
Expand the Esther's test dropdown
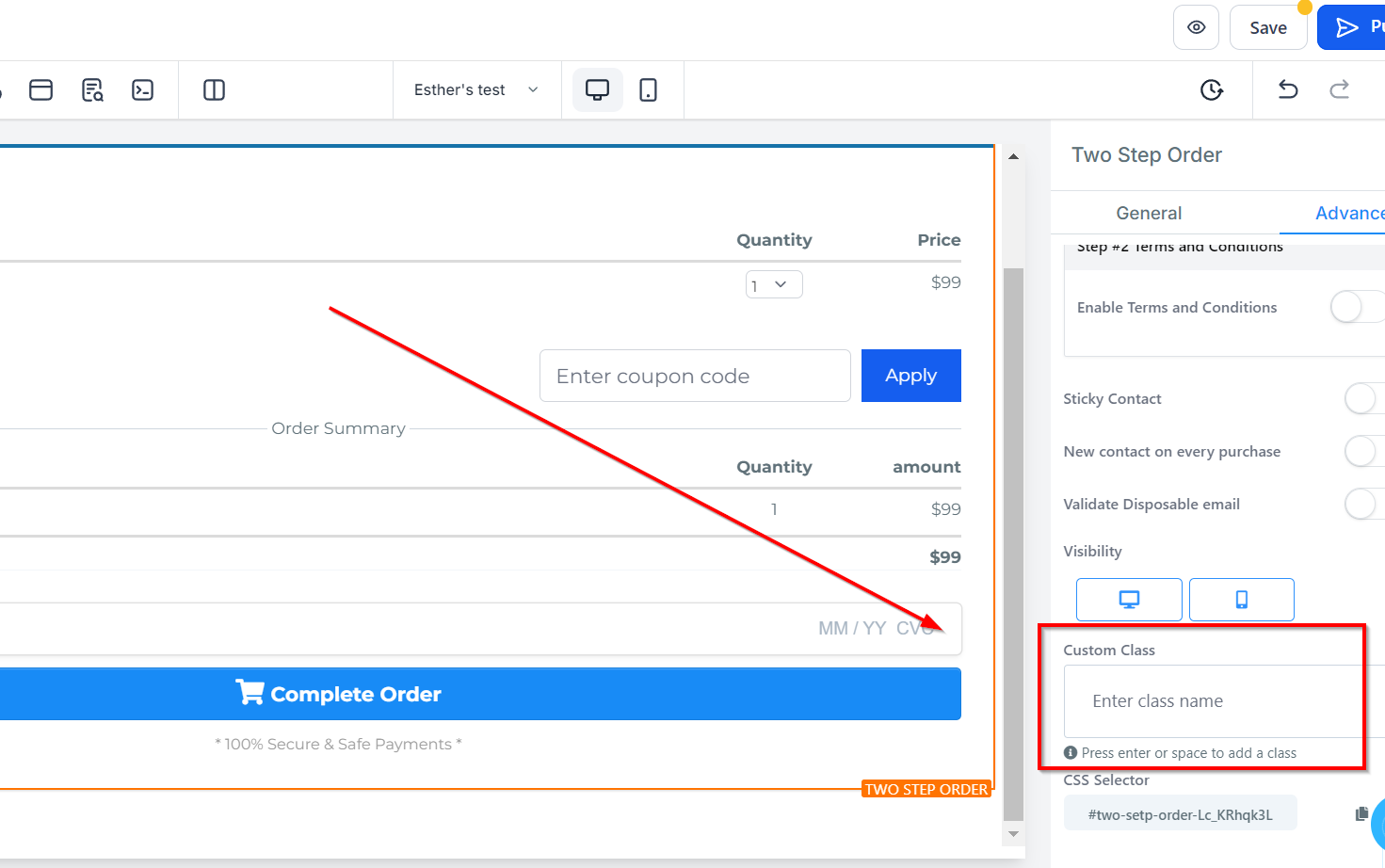point(476,89)
